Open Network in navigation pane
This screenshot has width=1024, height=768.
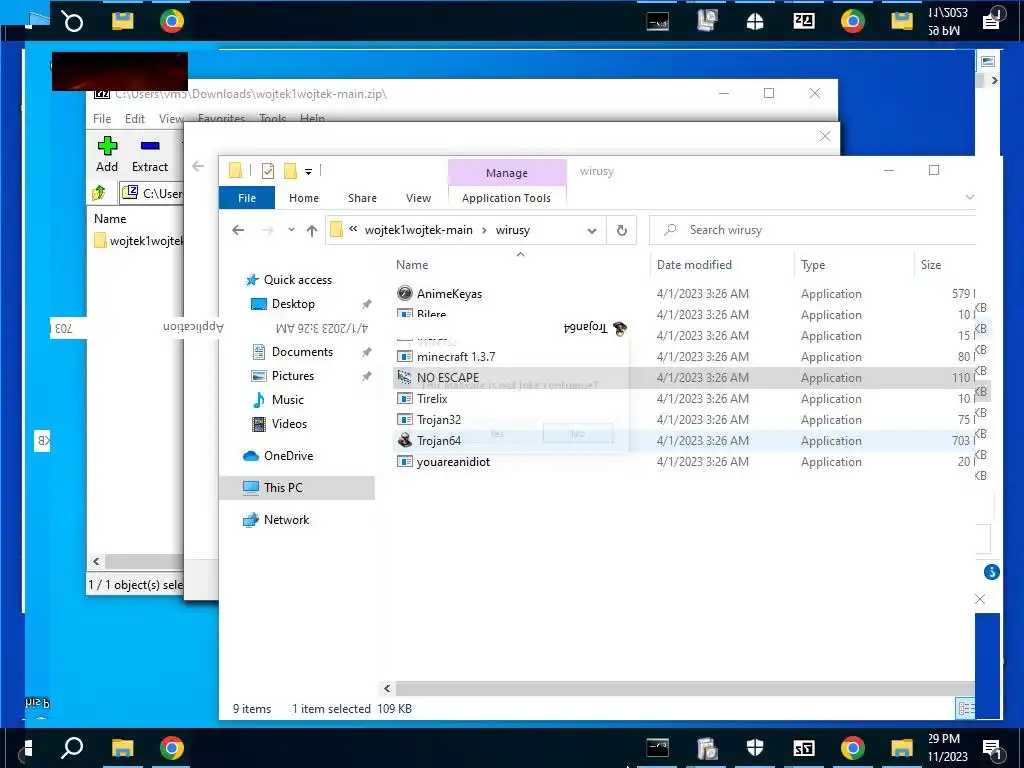coord(286,520)
